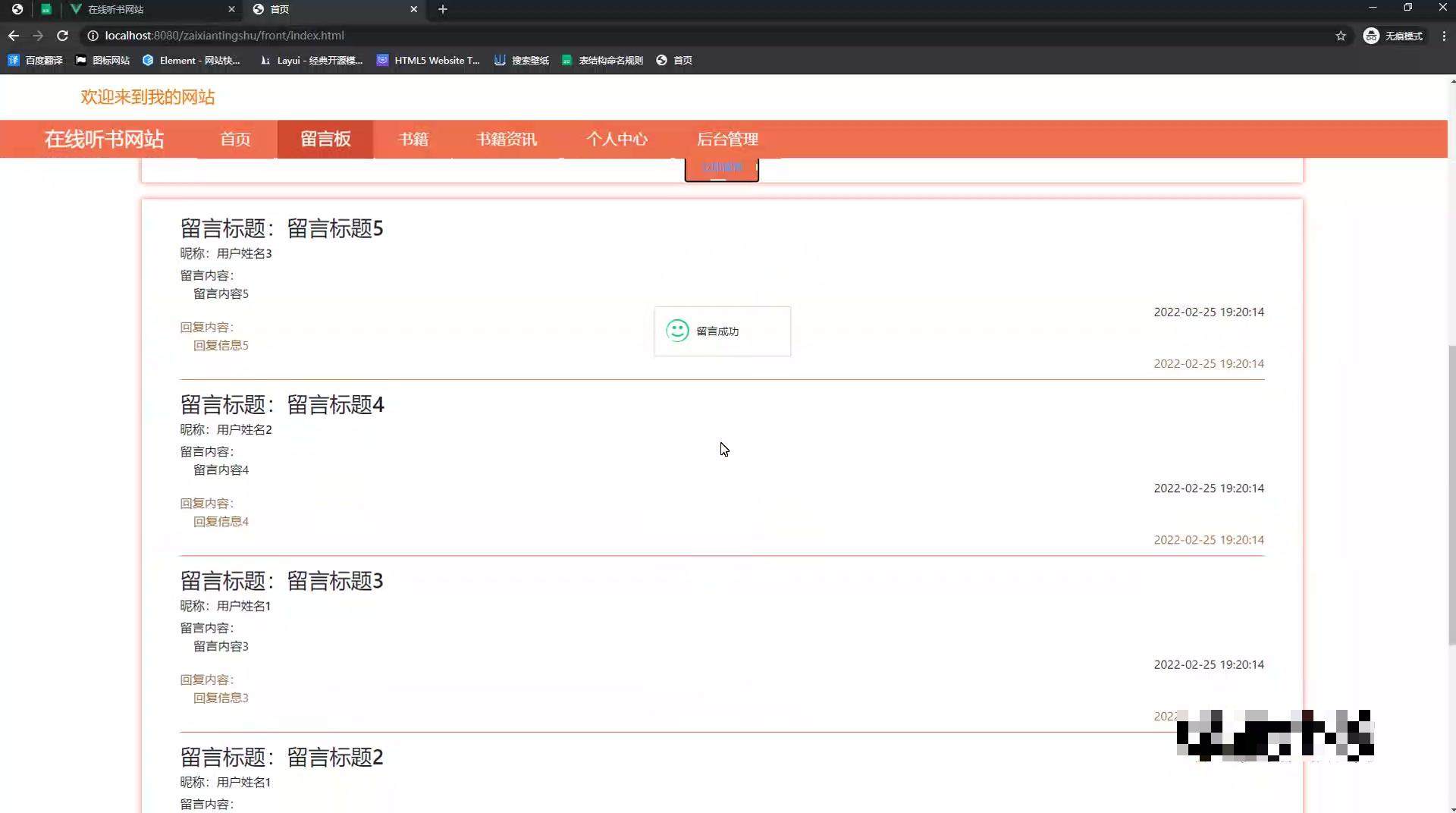Reload the current page
The height and width of the screenshot is (813, 1456).
point(63,36)
